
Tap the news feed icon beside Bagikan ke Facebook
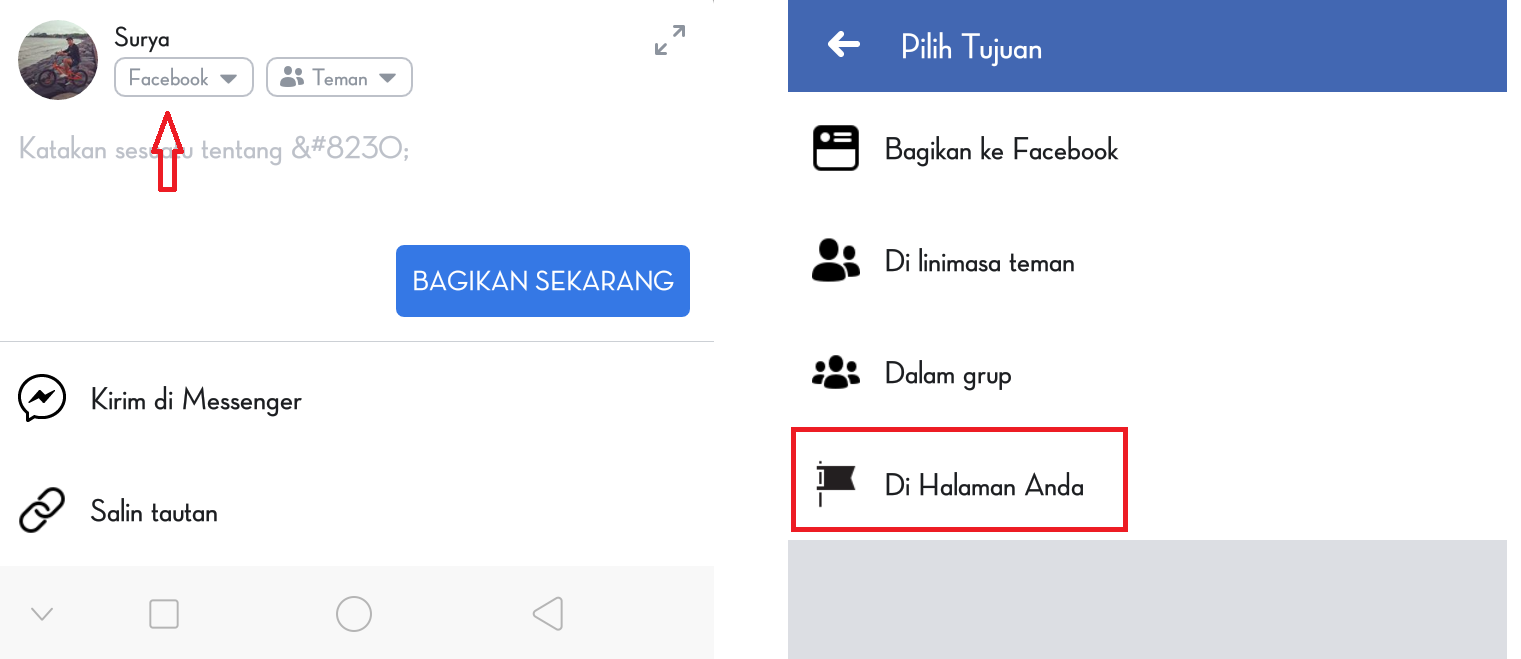point(836,149)
